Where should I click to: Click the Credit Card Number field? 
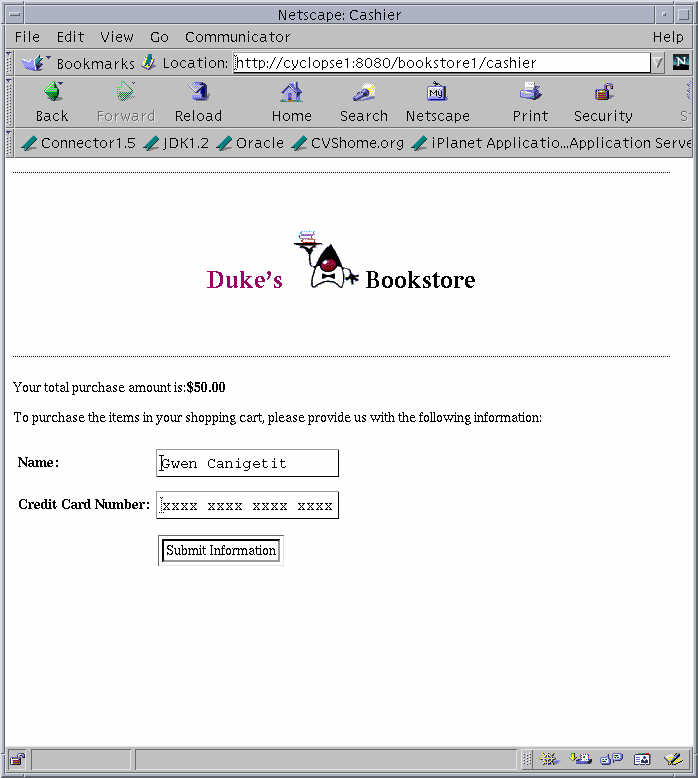pyautogui.click(x=247, y=505)
